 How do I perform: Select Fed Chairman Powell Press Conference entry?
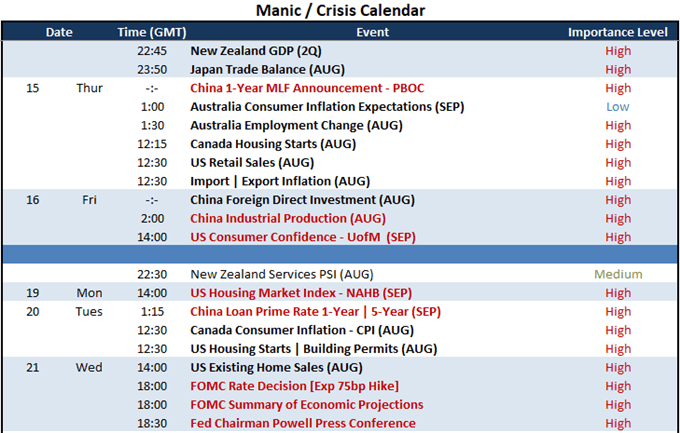point(303,423)
